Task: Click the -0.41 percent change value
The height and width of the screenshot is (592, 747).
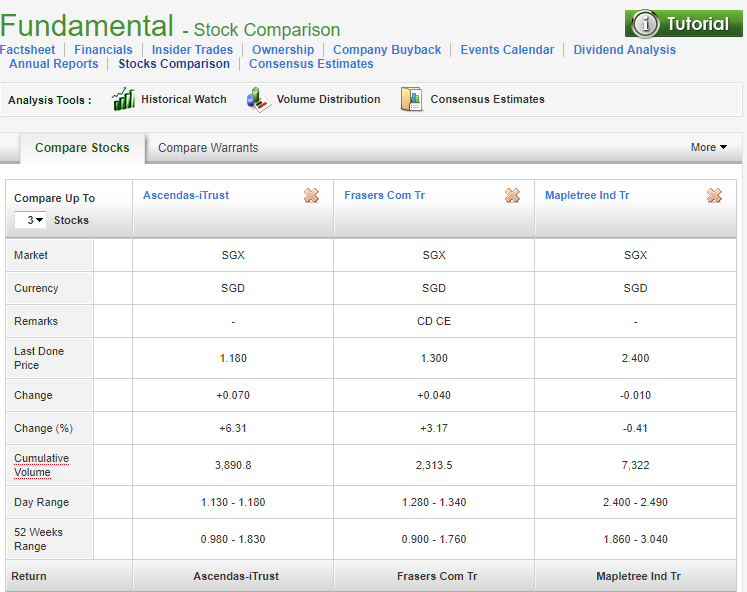Action: point(635,428)
